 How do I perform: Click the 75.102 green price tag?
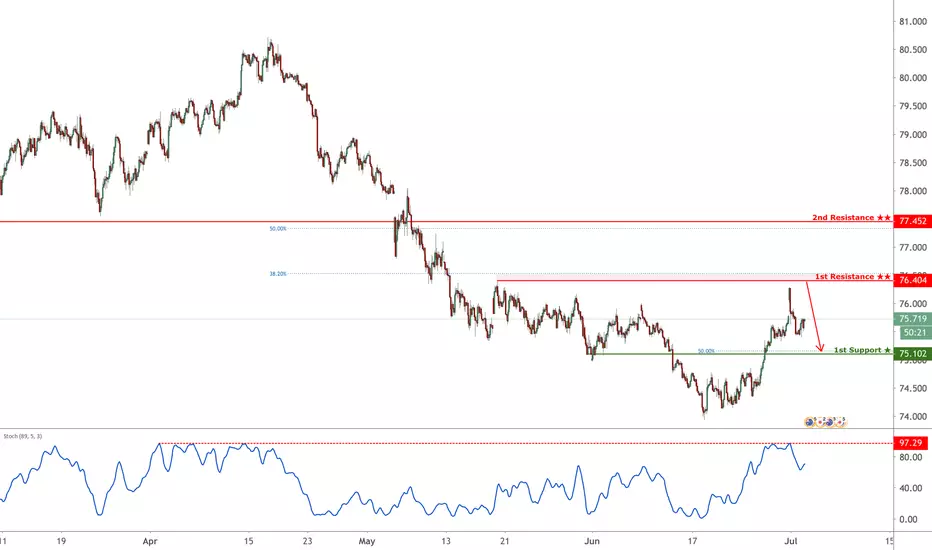pyautogui.click(x=912, y=354)
